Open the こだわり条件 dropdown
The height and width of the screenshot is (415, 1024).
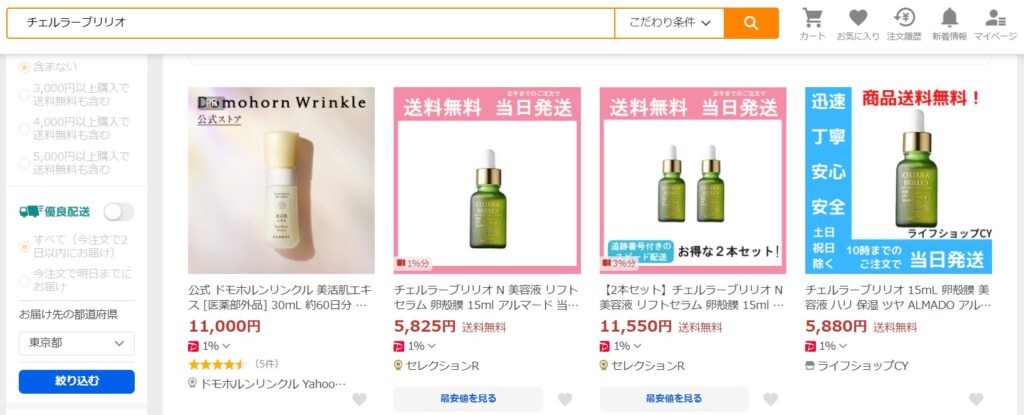click(669, 24)
